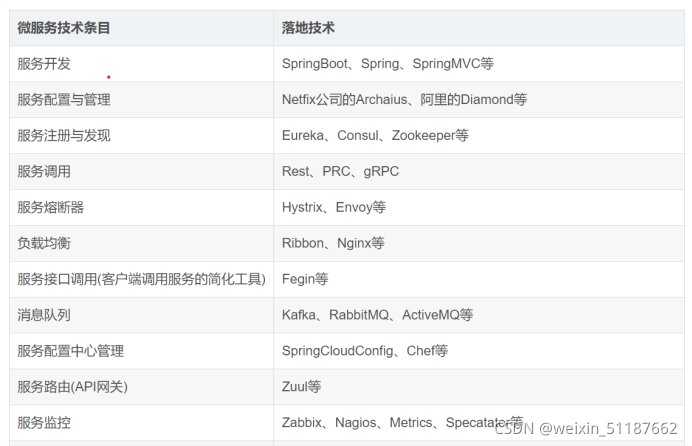Select the 负载均衡 row label

44,244
